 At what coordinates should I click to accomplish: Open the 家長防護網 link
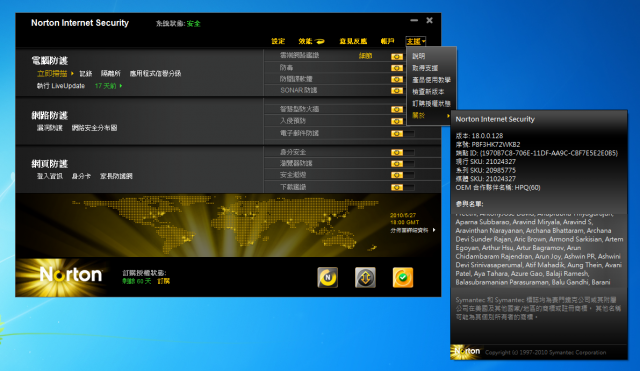pos(116,176)
